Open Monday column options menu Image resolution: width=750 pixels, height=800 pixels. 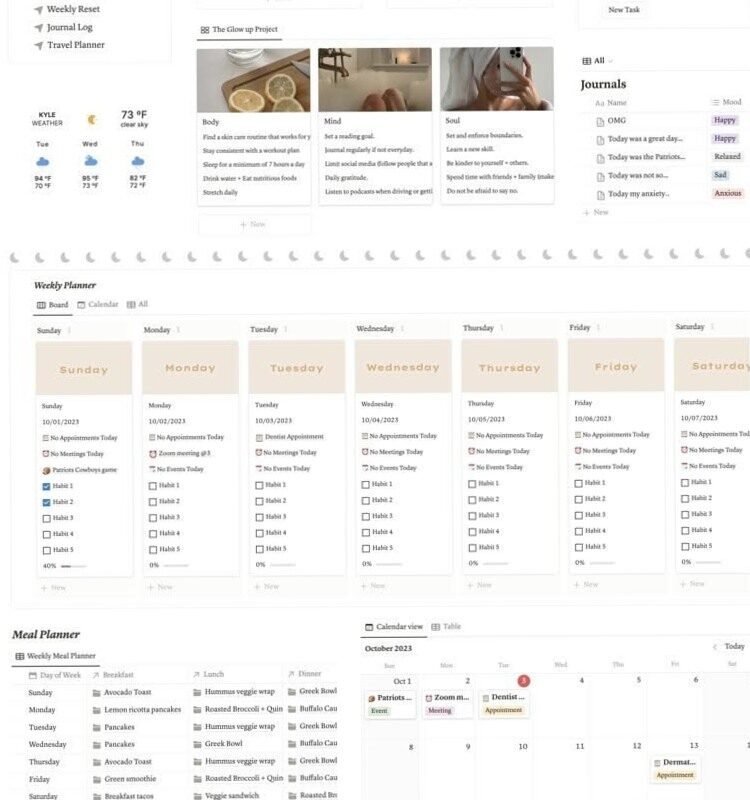click(x=178, y=330)
